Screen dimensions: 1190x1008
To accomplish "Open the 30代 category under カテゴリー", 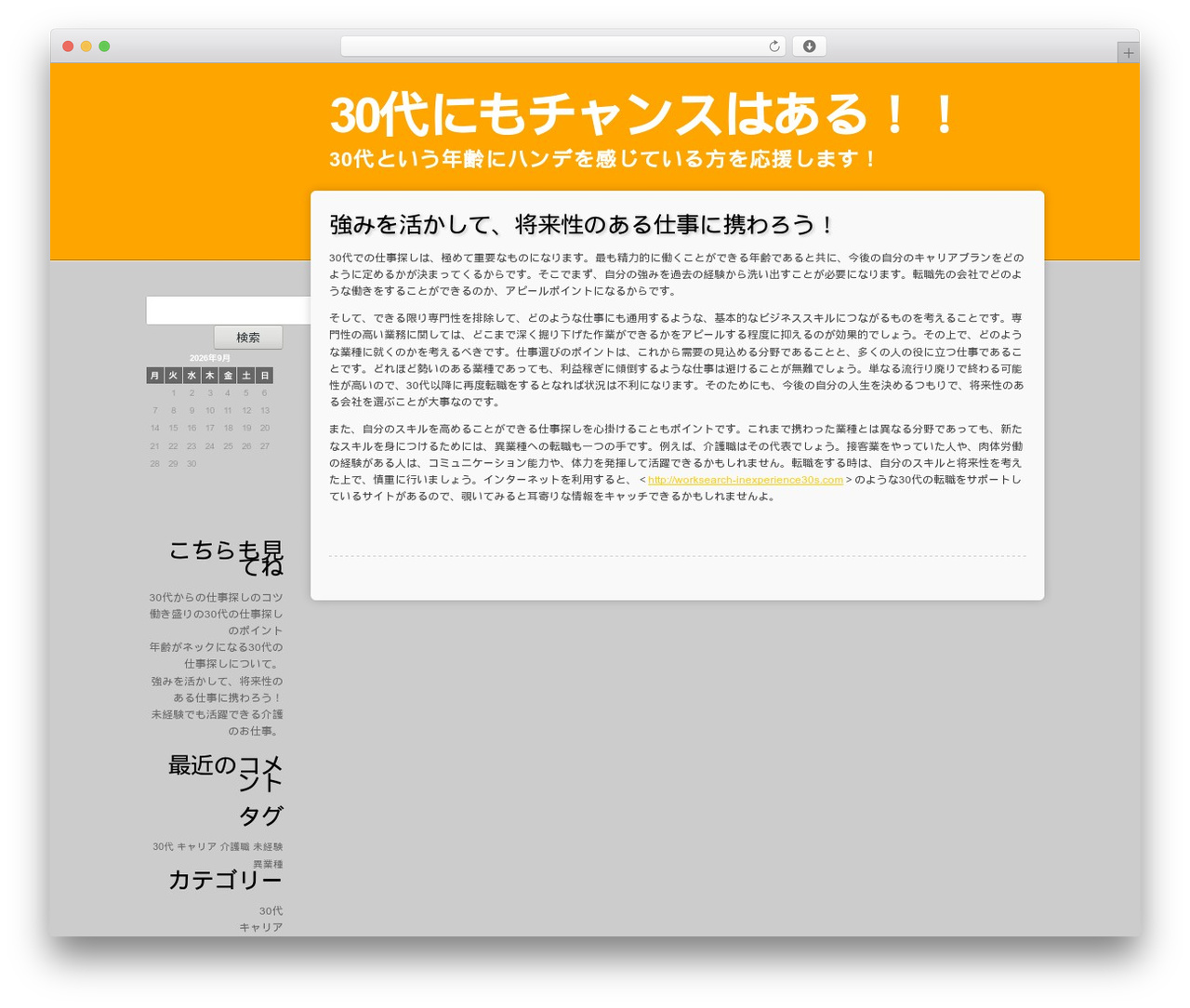I will [271, 910].
